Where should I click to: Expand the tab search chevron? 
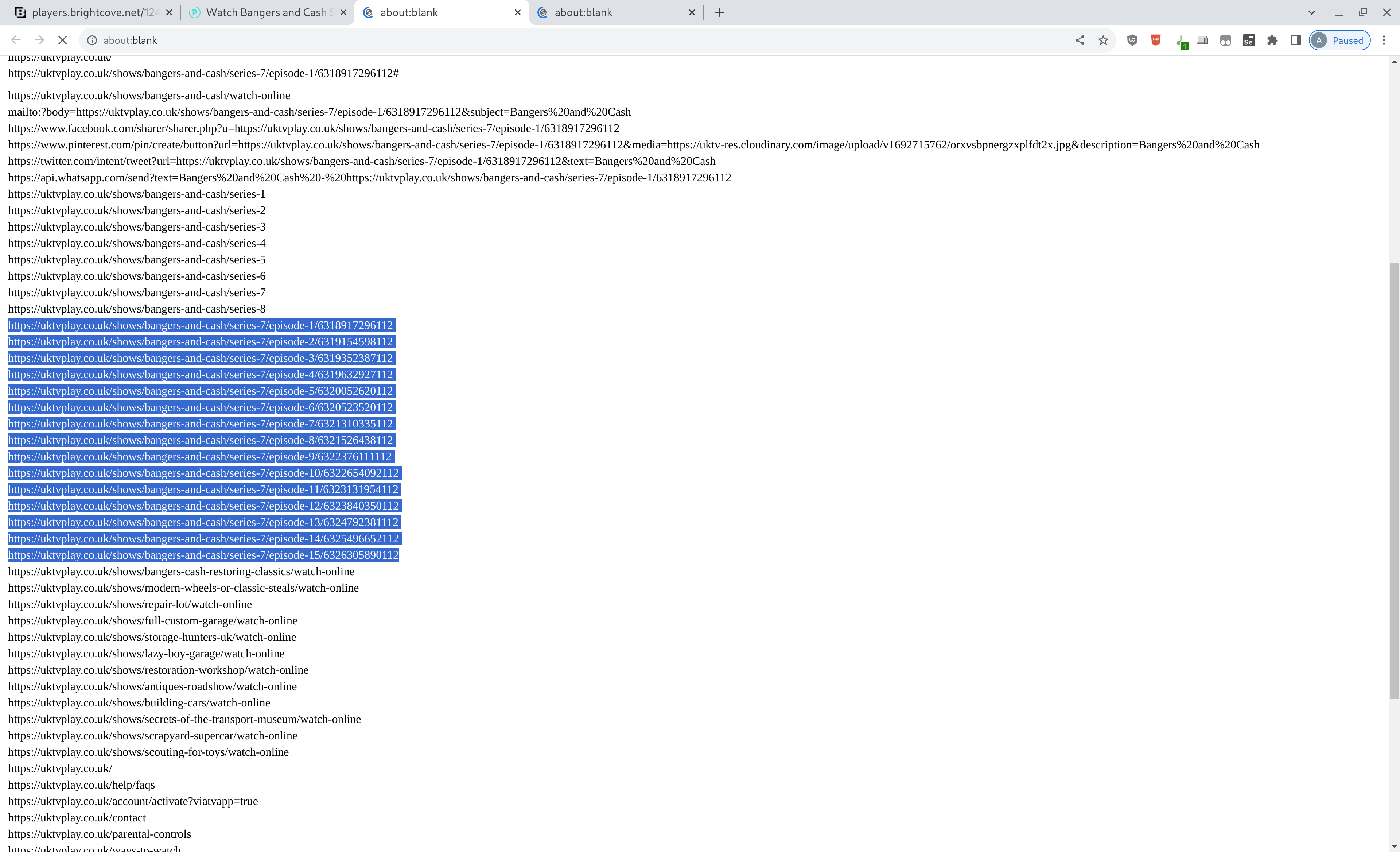tap(1311, 12)
